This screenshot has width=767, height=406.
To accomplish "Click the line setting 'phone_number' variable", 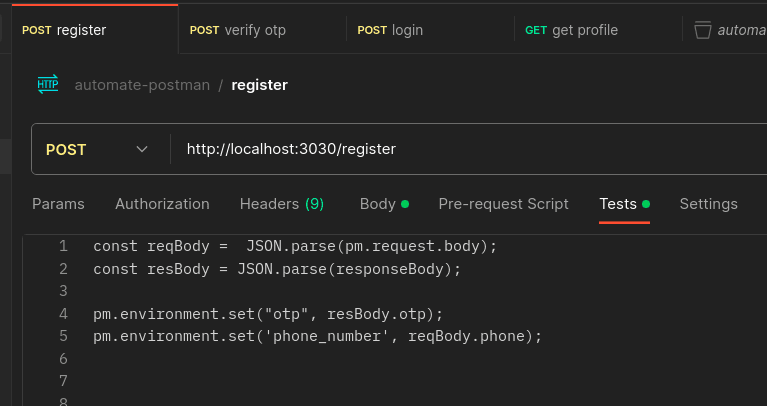I will [x=317, y=337].
